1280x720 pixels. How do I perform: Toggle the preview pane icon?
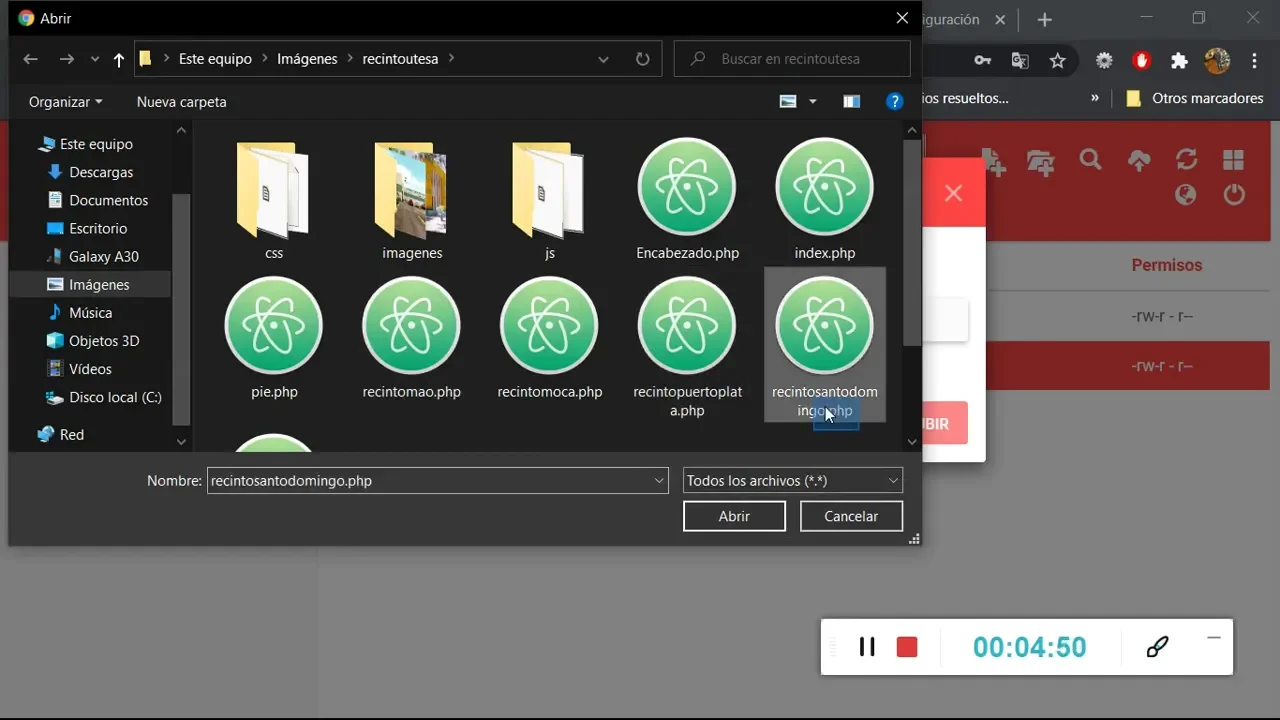tap(851, 101)
